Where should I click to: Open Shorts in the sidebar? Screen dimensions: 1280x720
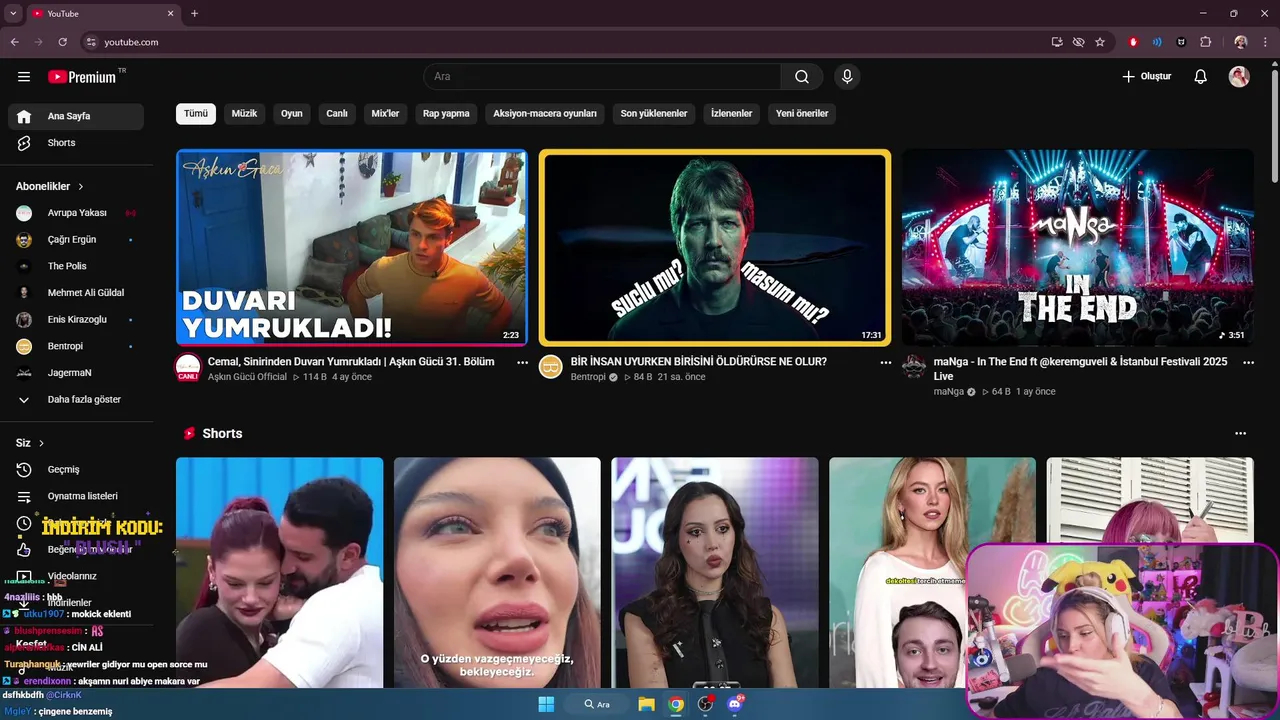[76, 143]
